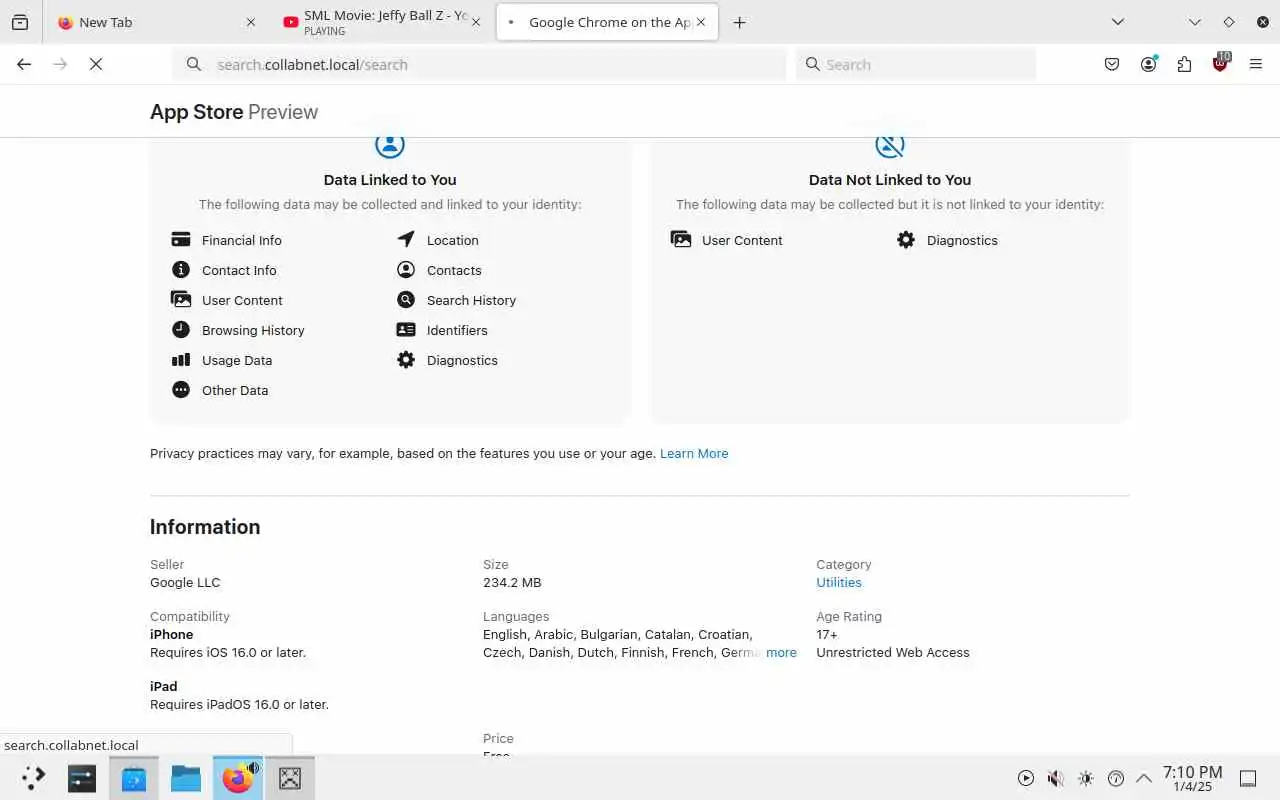Click the Search History magnifier icon
The height and width of the screenshot is (800, 1280).
[x=406, y=300]
